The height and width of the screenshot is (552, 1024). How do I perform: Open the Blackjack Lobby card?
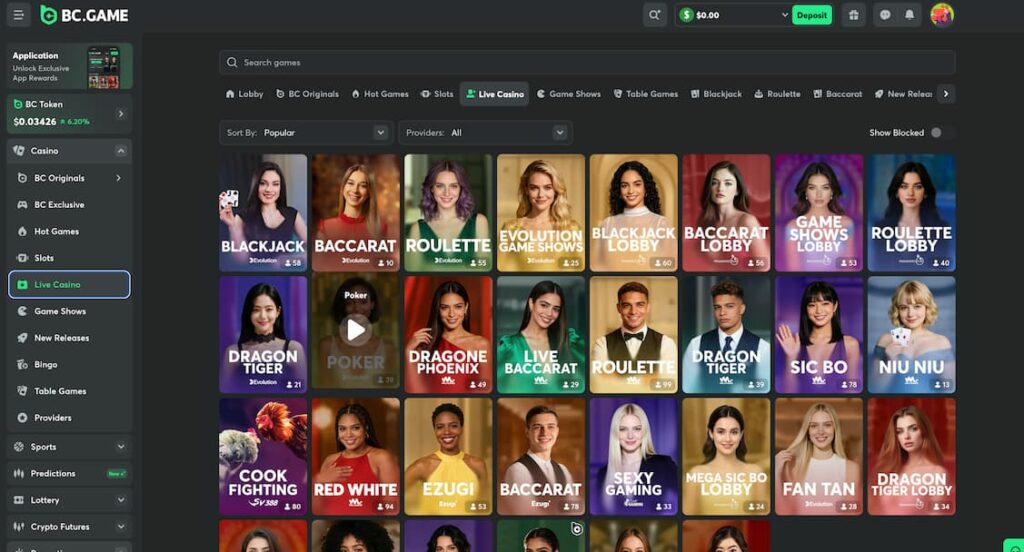[633, 213]
